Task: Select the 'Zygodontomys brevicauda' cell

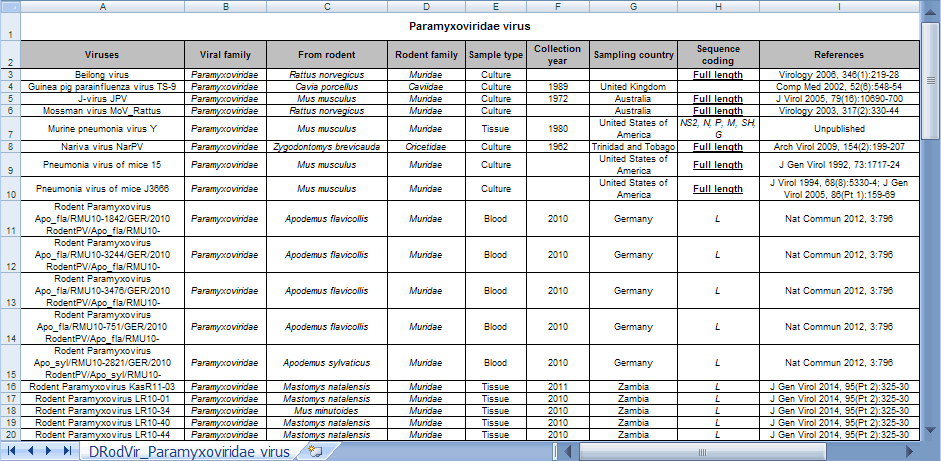Action: point(326,147)
